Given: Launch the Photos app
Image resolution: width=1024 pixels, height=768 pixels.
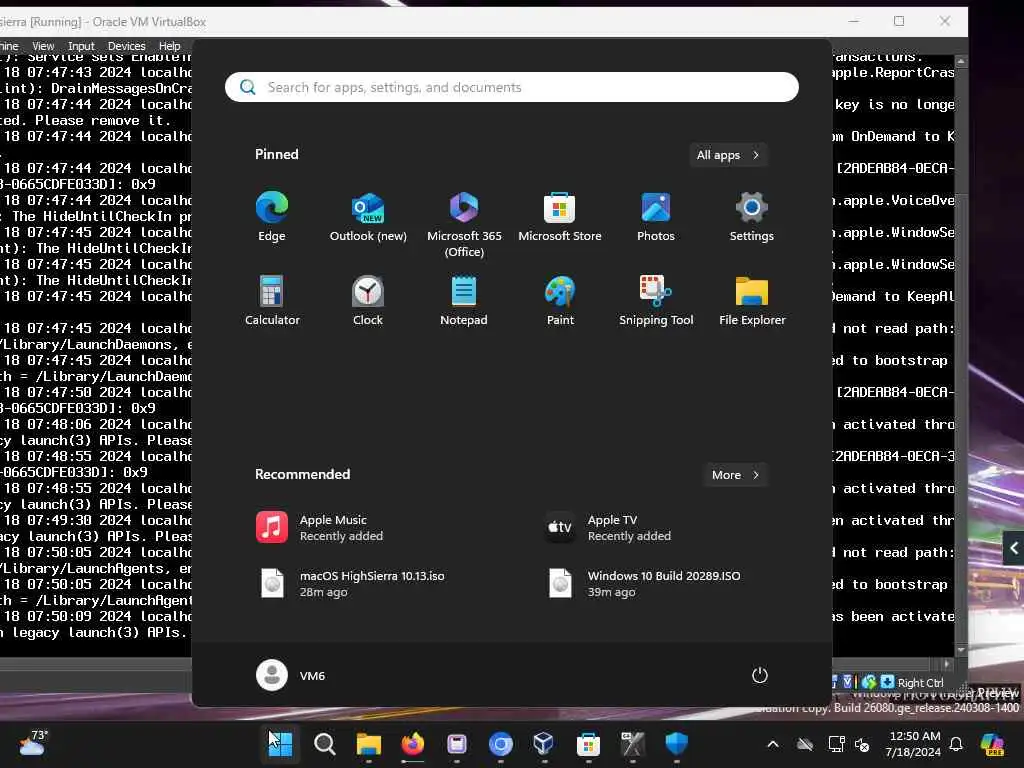Looking at the screenshot, I should [656, 217].
